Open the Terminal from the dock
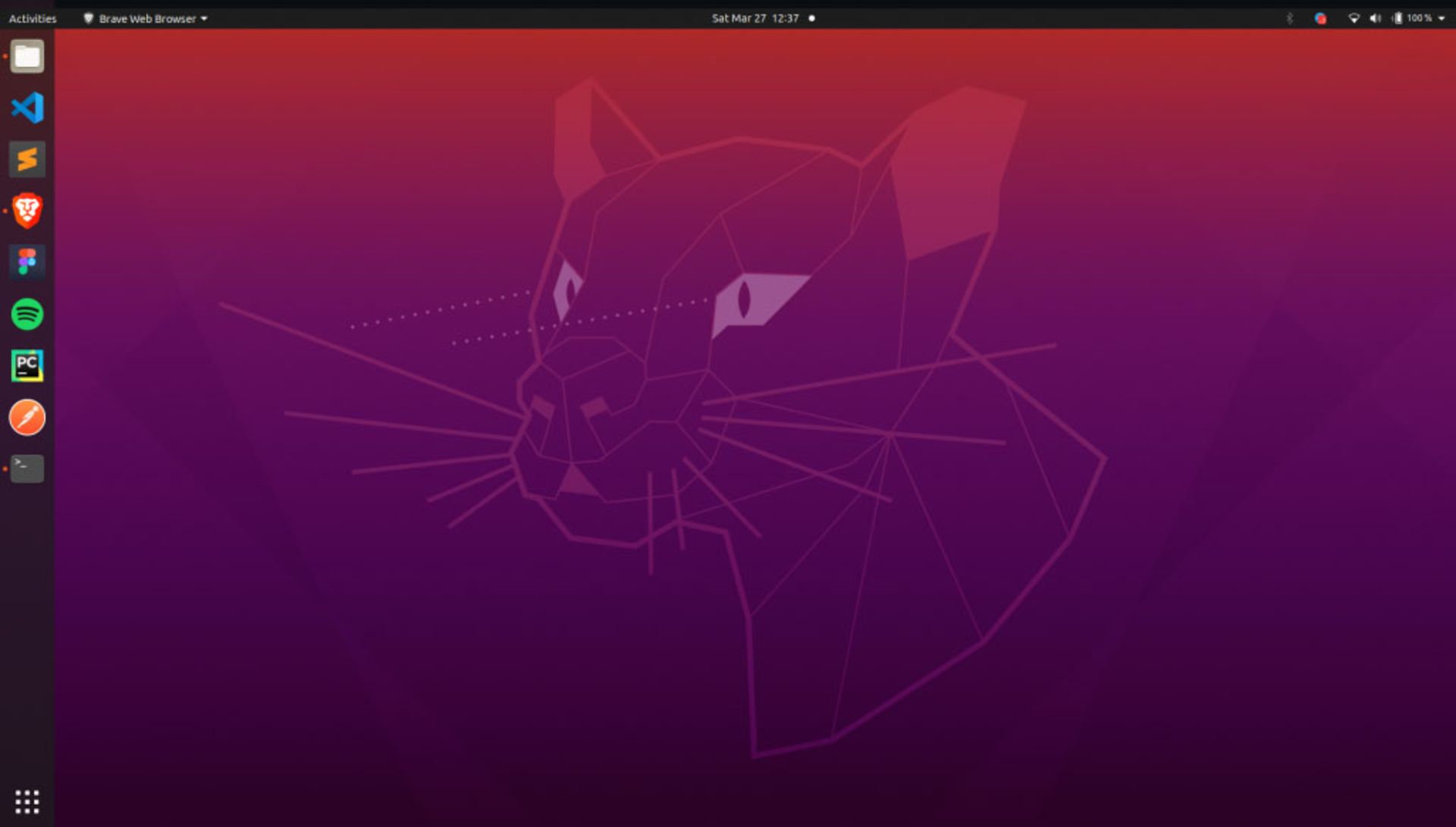 (x=27, y=468)
